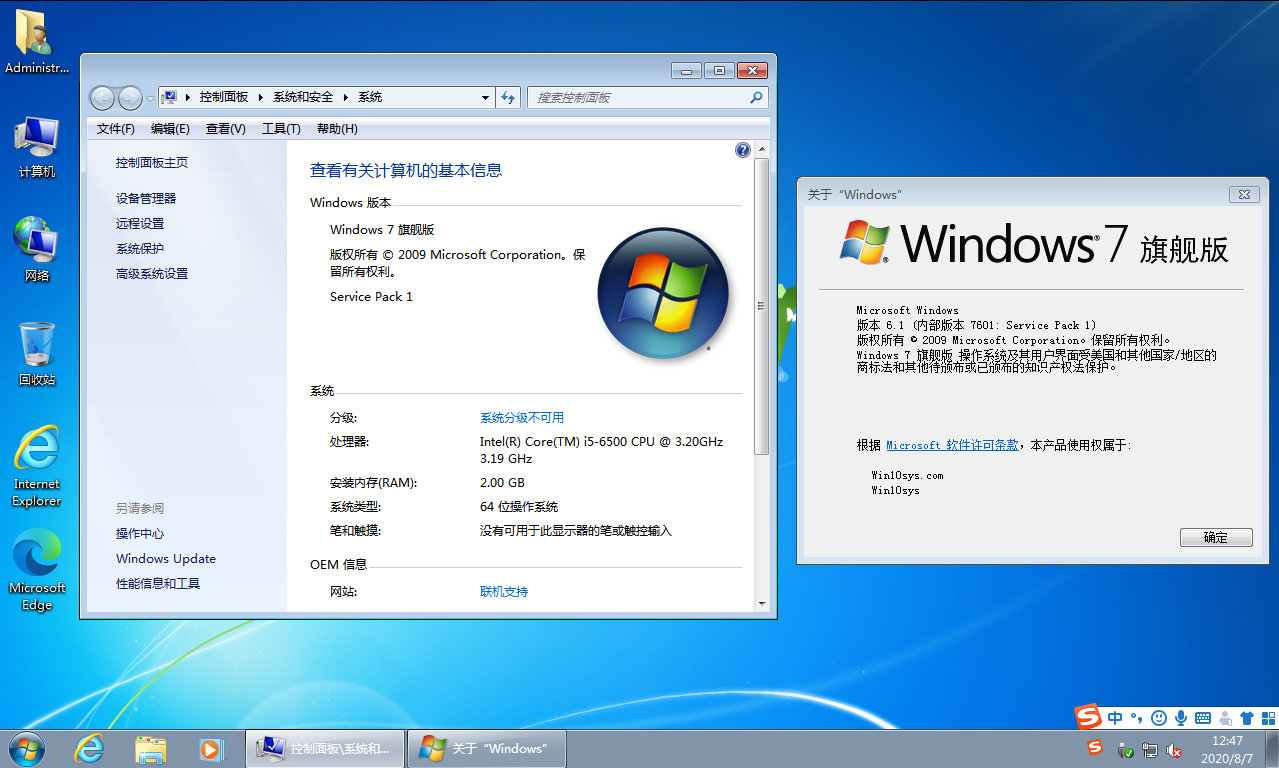Image resolution: width=1279 pixels, height=768 pixels.
Task: Open 系统保护 from the left pane
Action: point(140,249)
